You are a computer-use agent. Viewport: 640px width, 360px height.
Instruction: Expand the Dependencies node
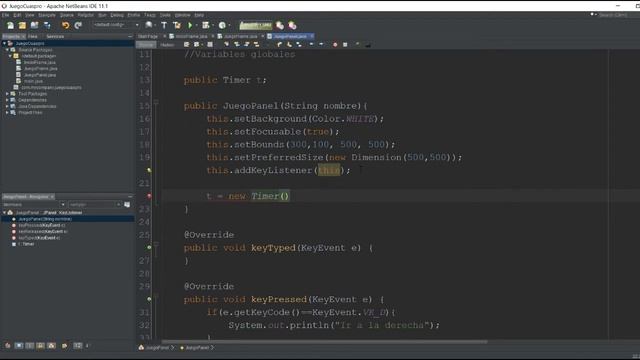point(7,100)
